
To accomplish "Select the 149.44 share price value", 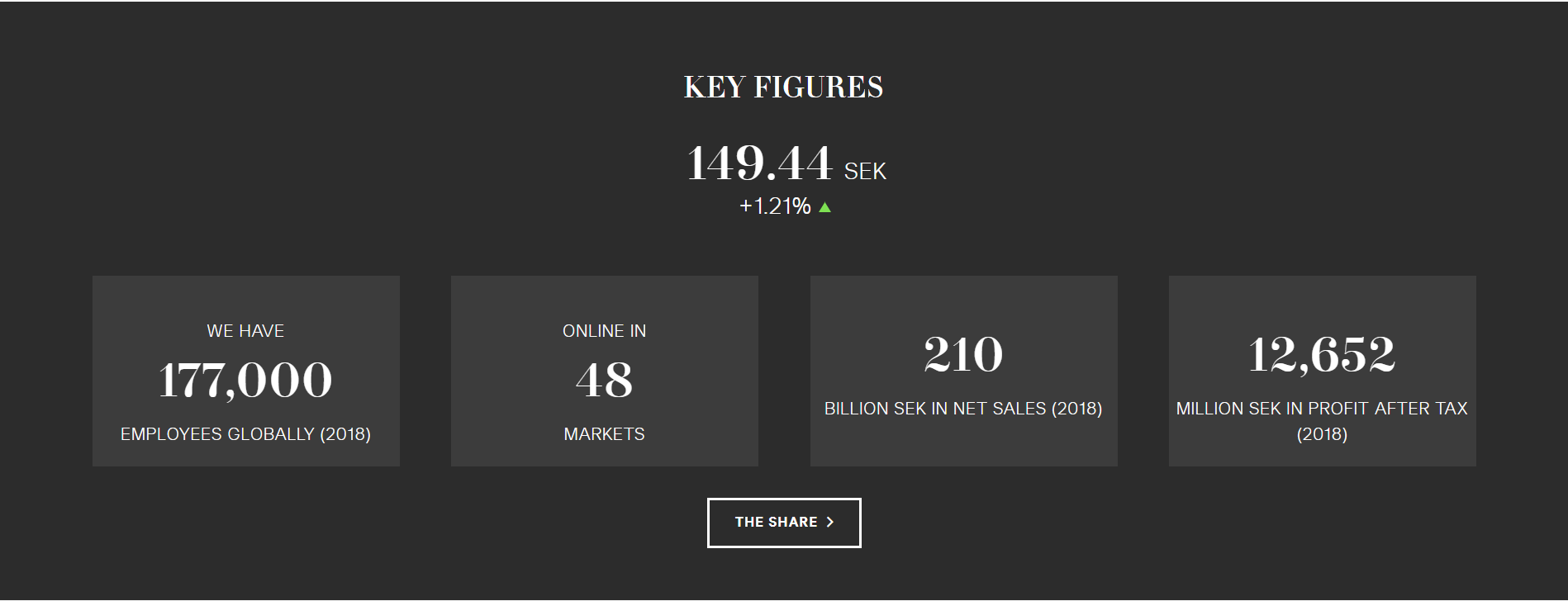I will (759, 162).
